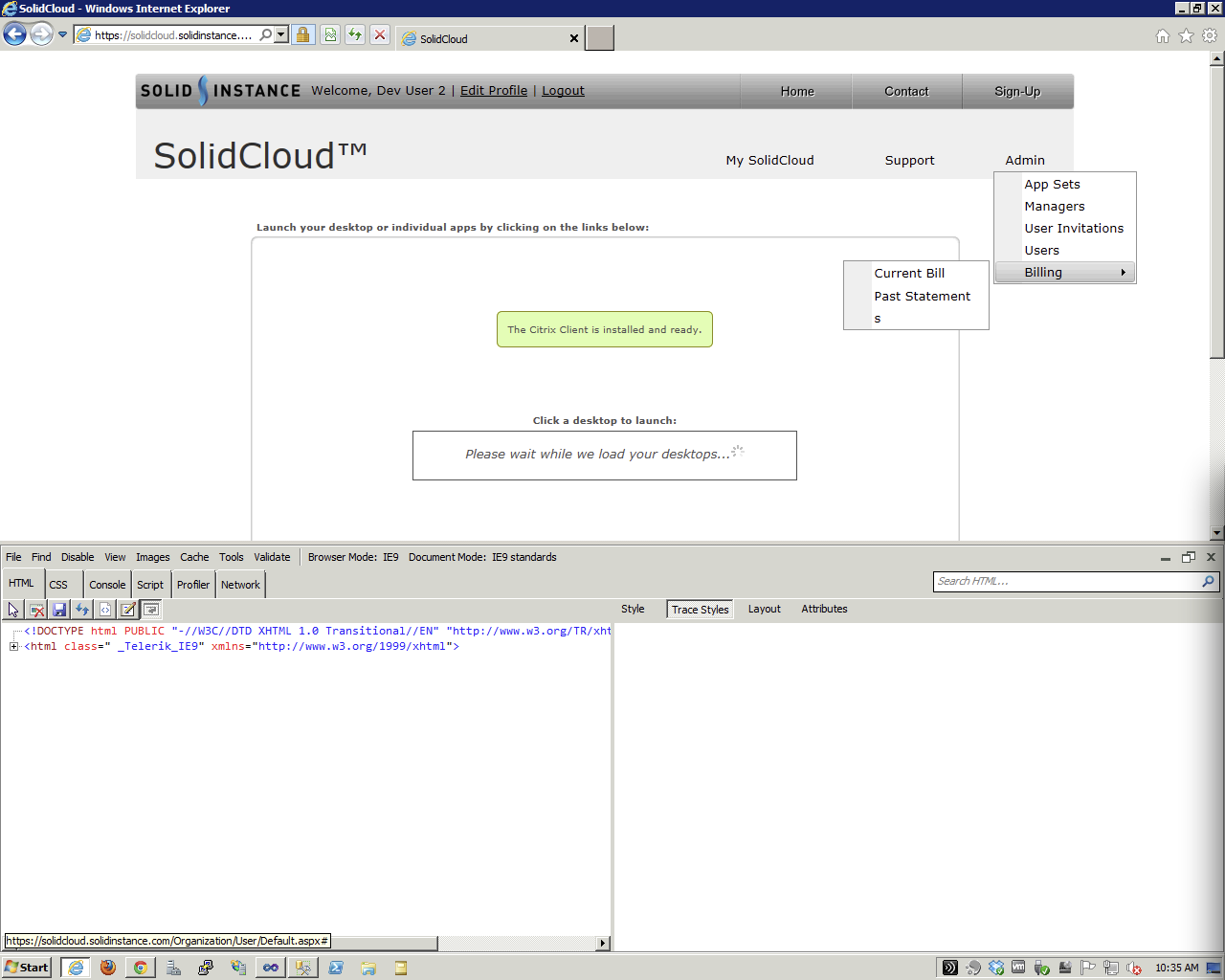Open the dev tools Find menu
Screen dimensions: 1225x980
click(x=41, y=557)
